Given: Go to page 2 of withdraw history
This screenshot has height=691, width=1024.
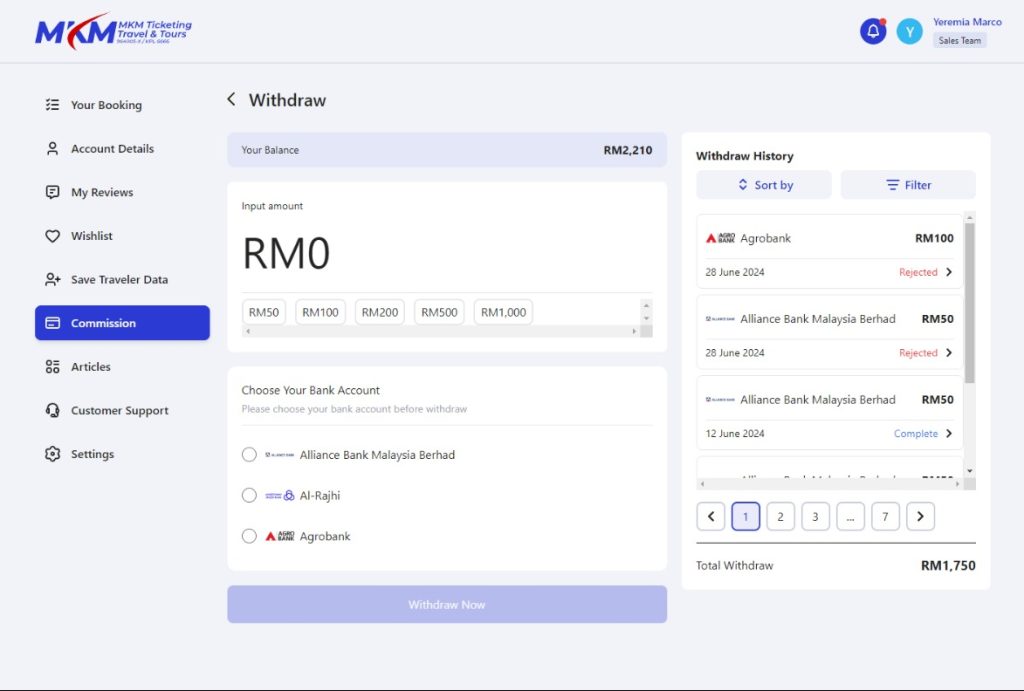Looking at the screenshot, I should tap(780, 516).
